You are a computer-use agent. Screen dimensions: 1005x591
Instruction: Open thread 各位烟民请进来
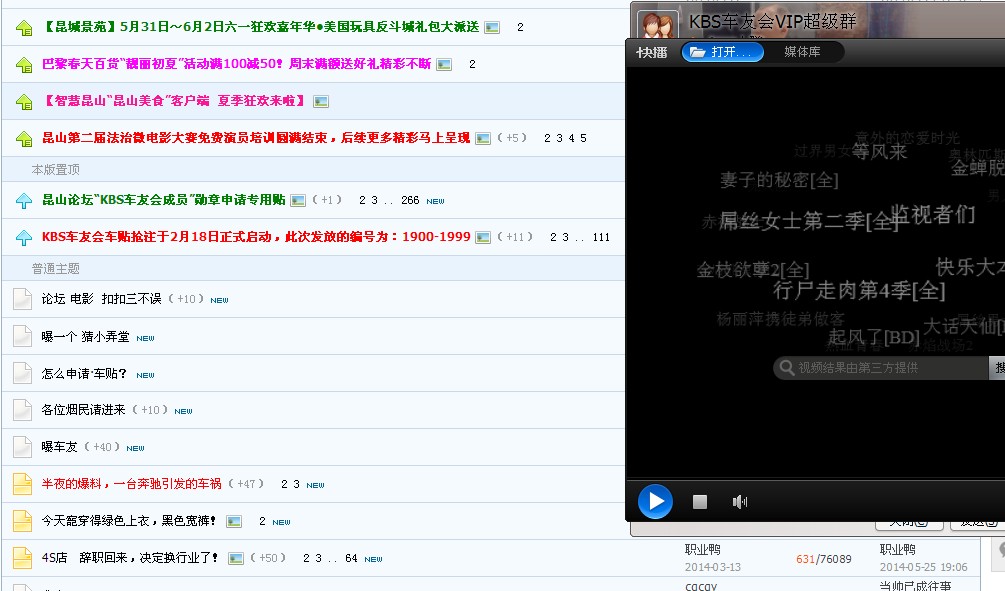pos(83,410)
